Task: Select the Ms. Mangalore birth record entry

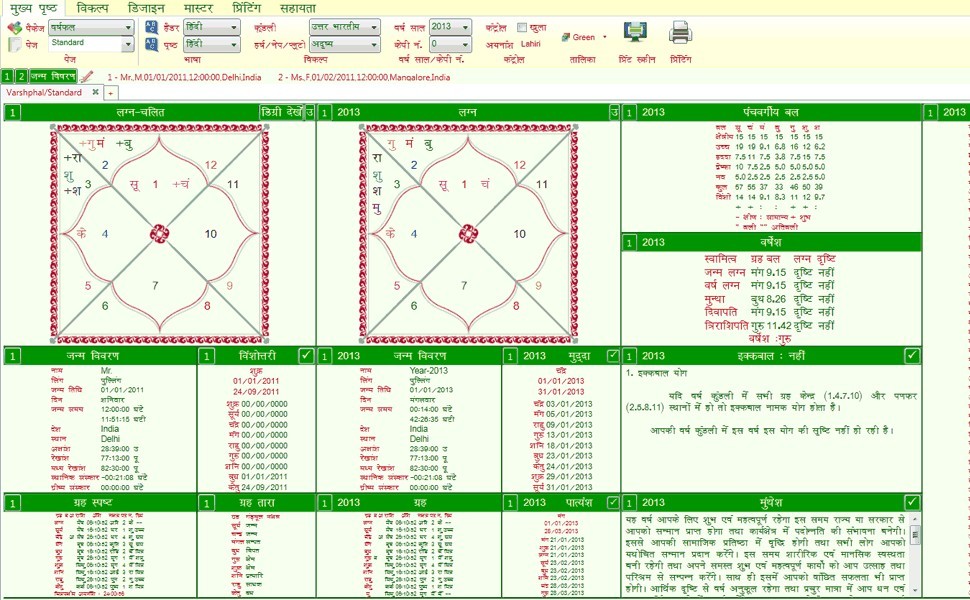Action: (x=364, y=77)
